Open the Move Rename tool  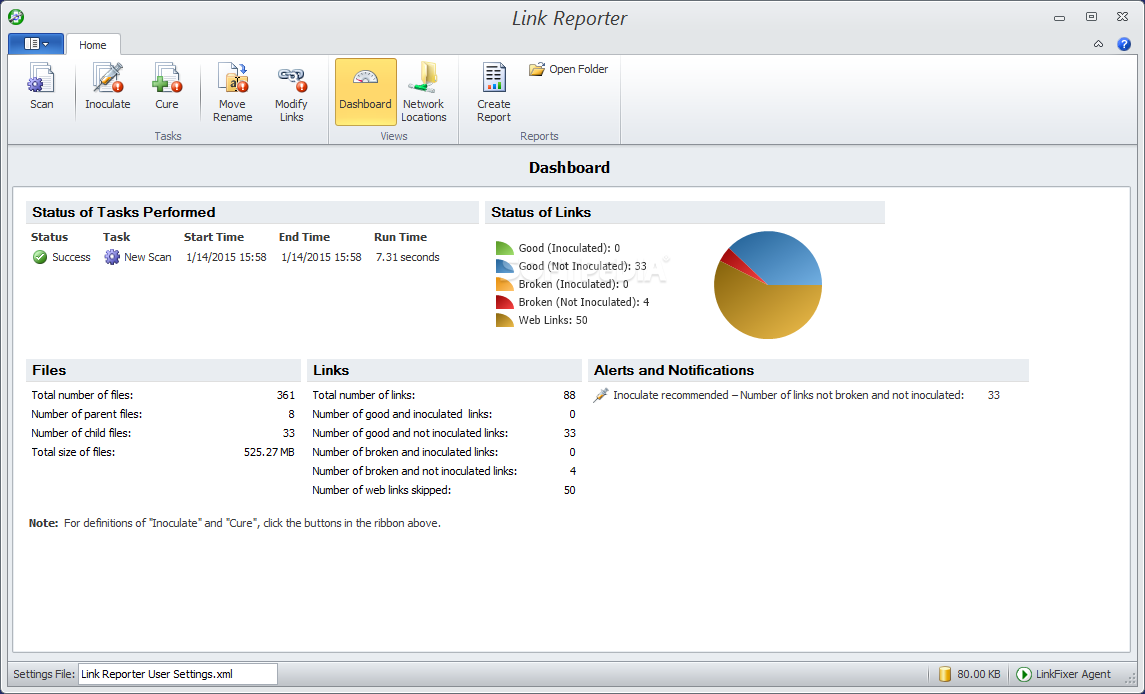[x=232, y=92]
